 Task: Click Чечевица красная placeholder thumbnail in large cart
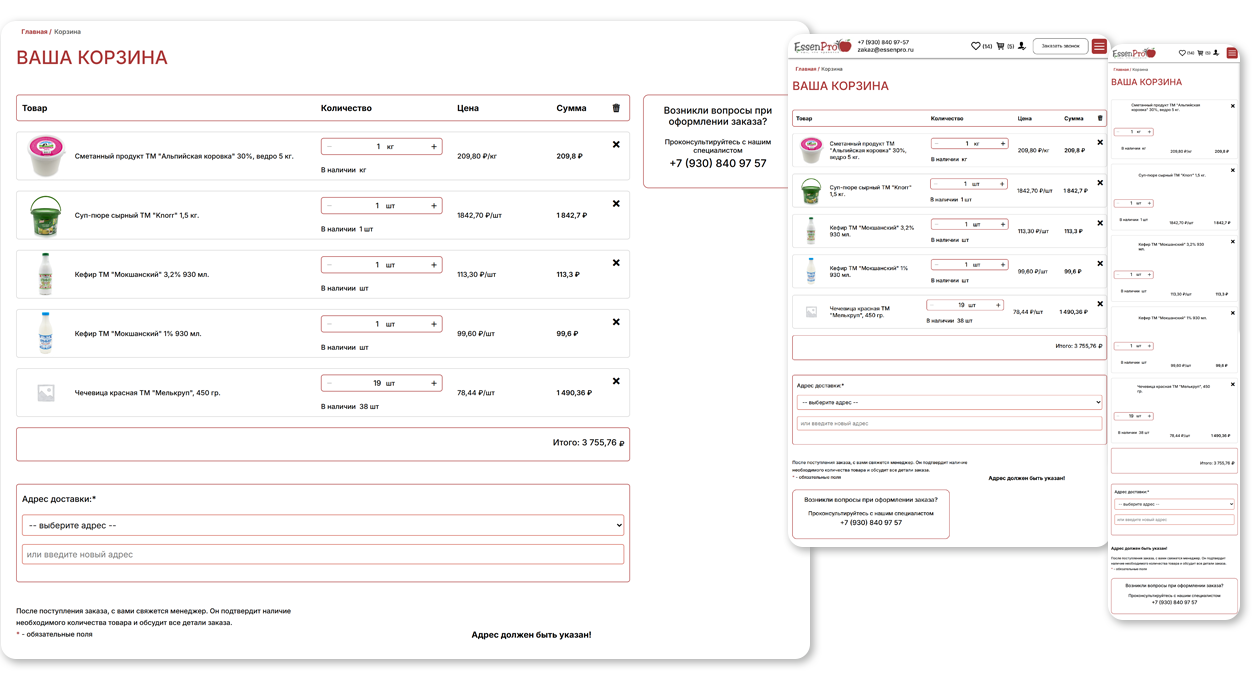pos(45,393)
